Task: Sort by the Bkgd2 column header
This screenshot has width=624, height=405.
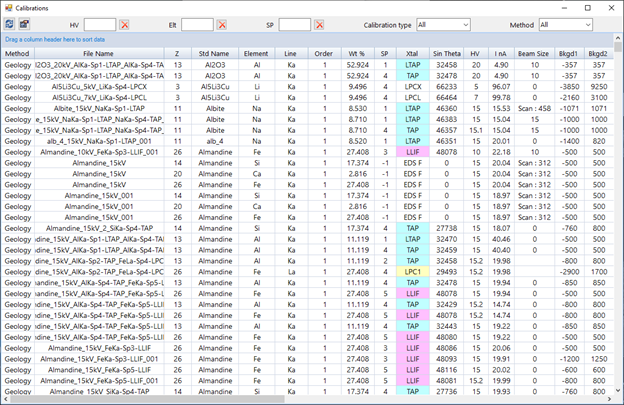Action: click(598, 53)
